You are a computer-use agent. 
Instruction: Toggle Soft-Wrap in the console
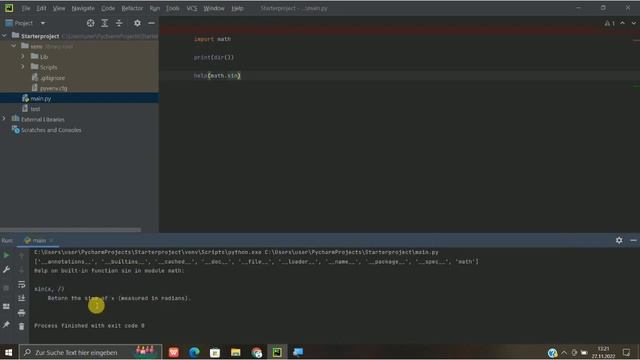[x=22, y=284]
